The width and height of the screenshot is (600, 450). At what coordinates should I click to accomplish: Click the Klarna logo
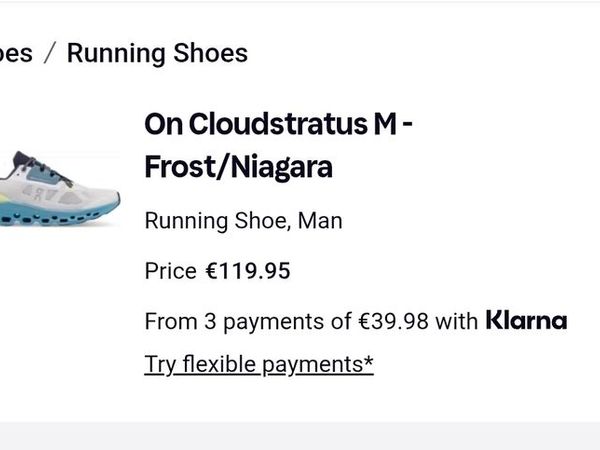point(526,321)
